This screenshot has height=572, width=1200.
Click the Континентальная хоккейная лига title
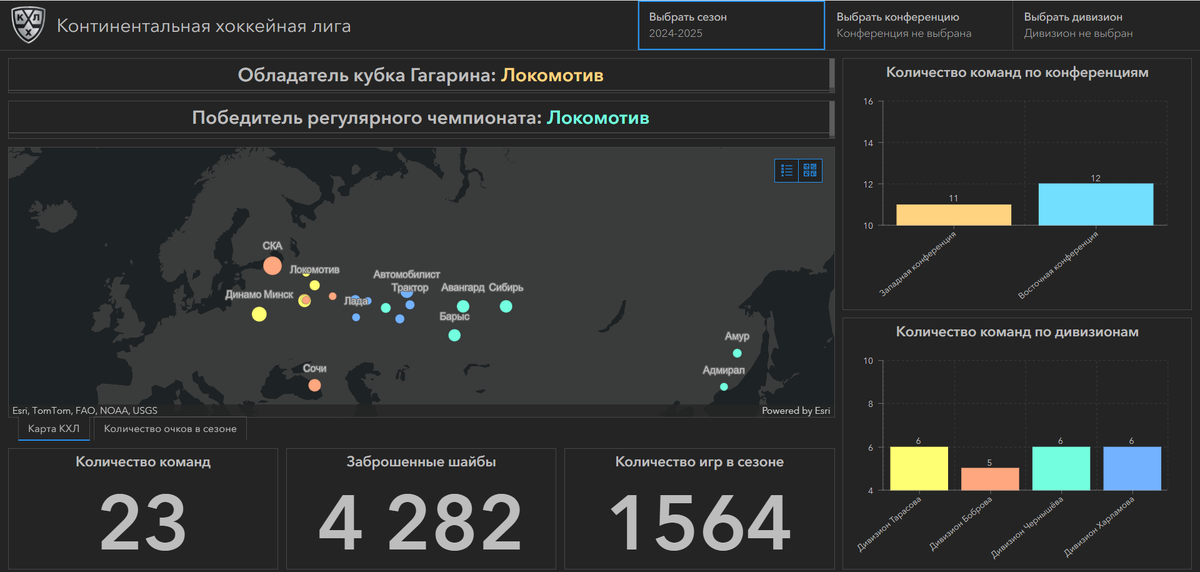click(x=204, y=26)
